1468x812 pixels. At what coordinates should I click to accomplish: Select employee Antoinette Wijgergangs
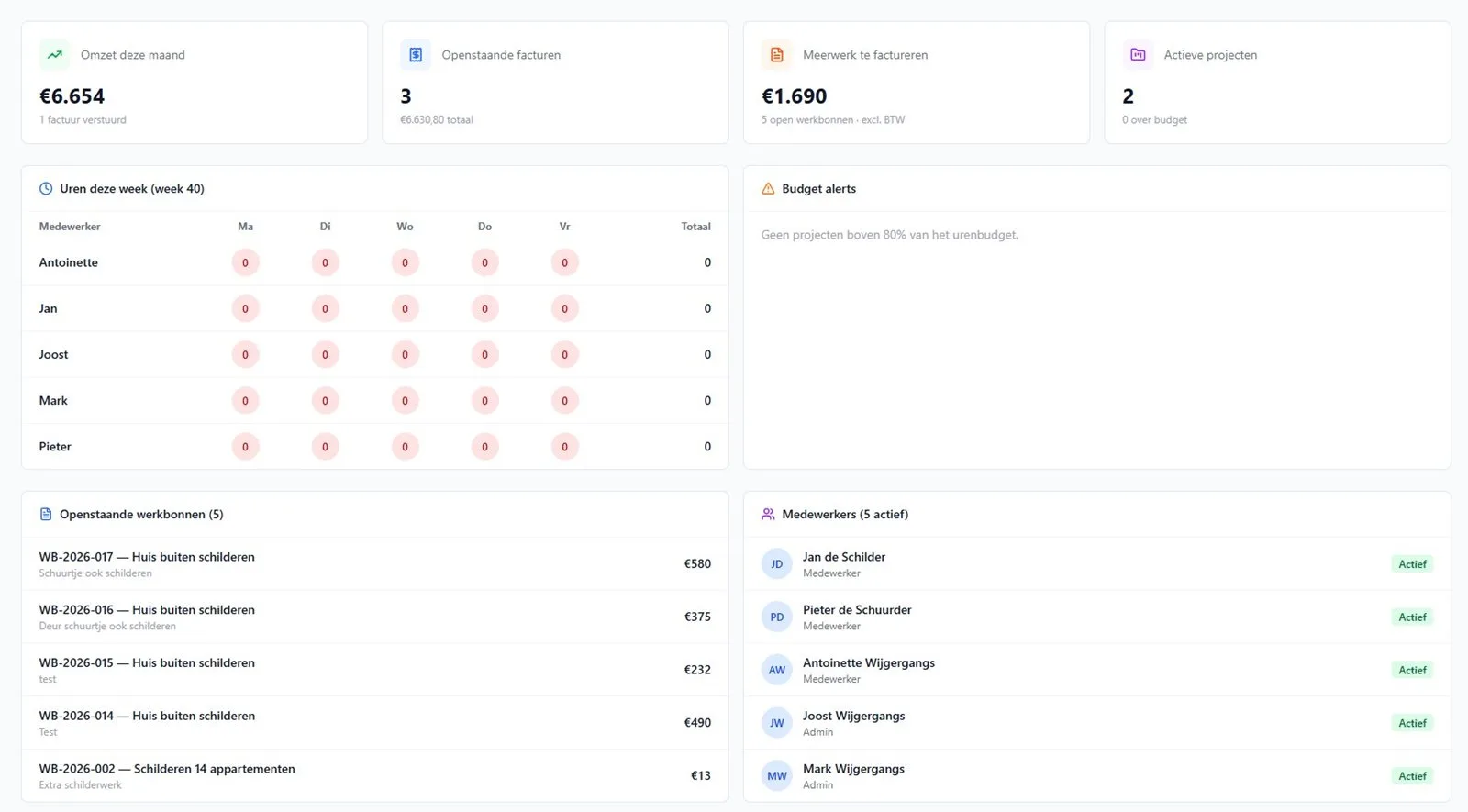1097,670
